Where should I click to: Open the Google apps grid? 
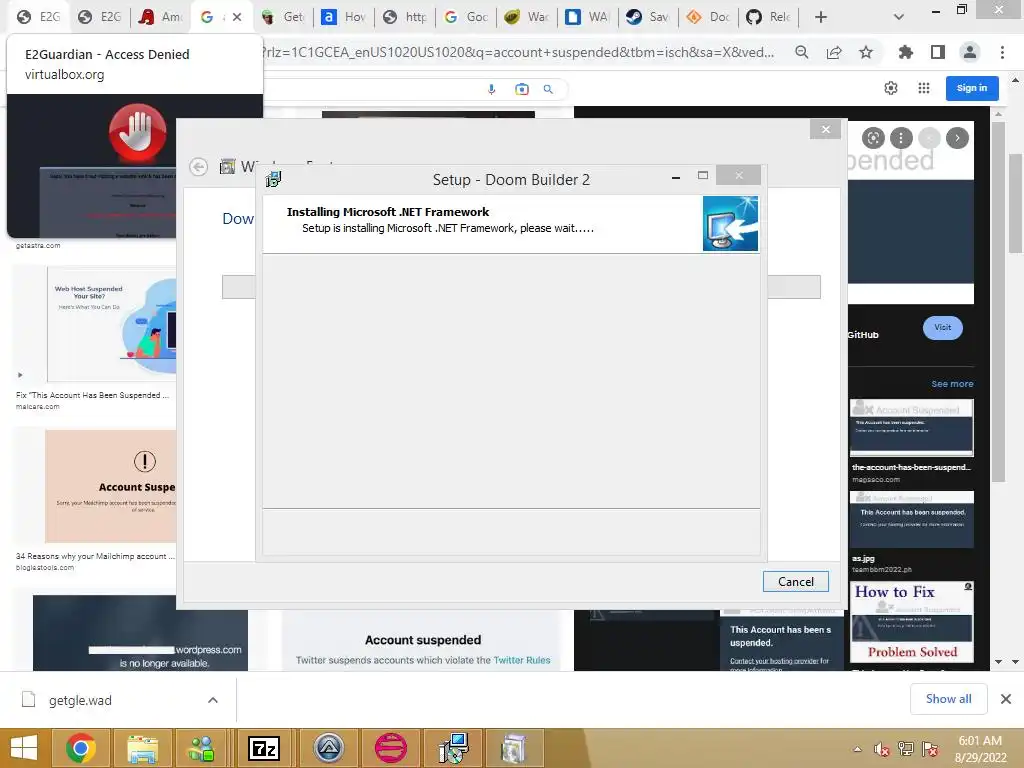click(923, 88)
